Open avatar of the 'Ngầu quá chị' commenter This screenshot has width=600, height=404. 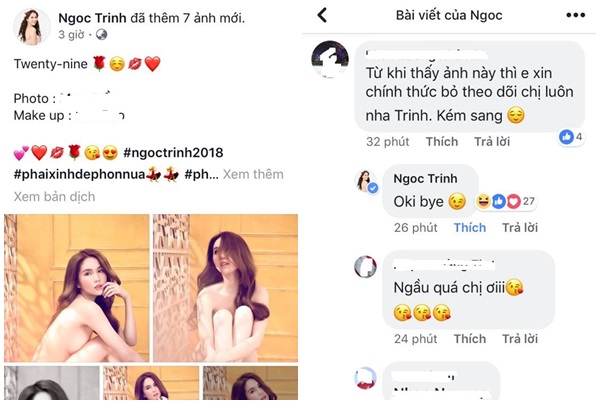[366, 266]
